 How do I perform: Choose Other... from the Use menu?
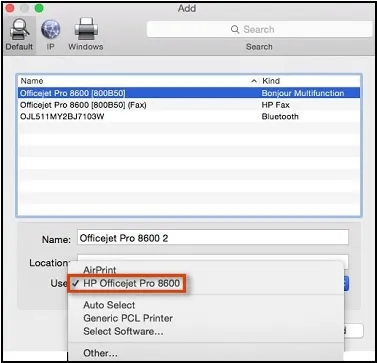100,353
